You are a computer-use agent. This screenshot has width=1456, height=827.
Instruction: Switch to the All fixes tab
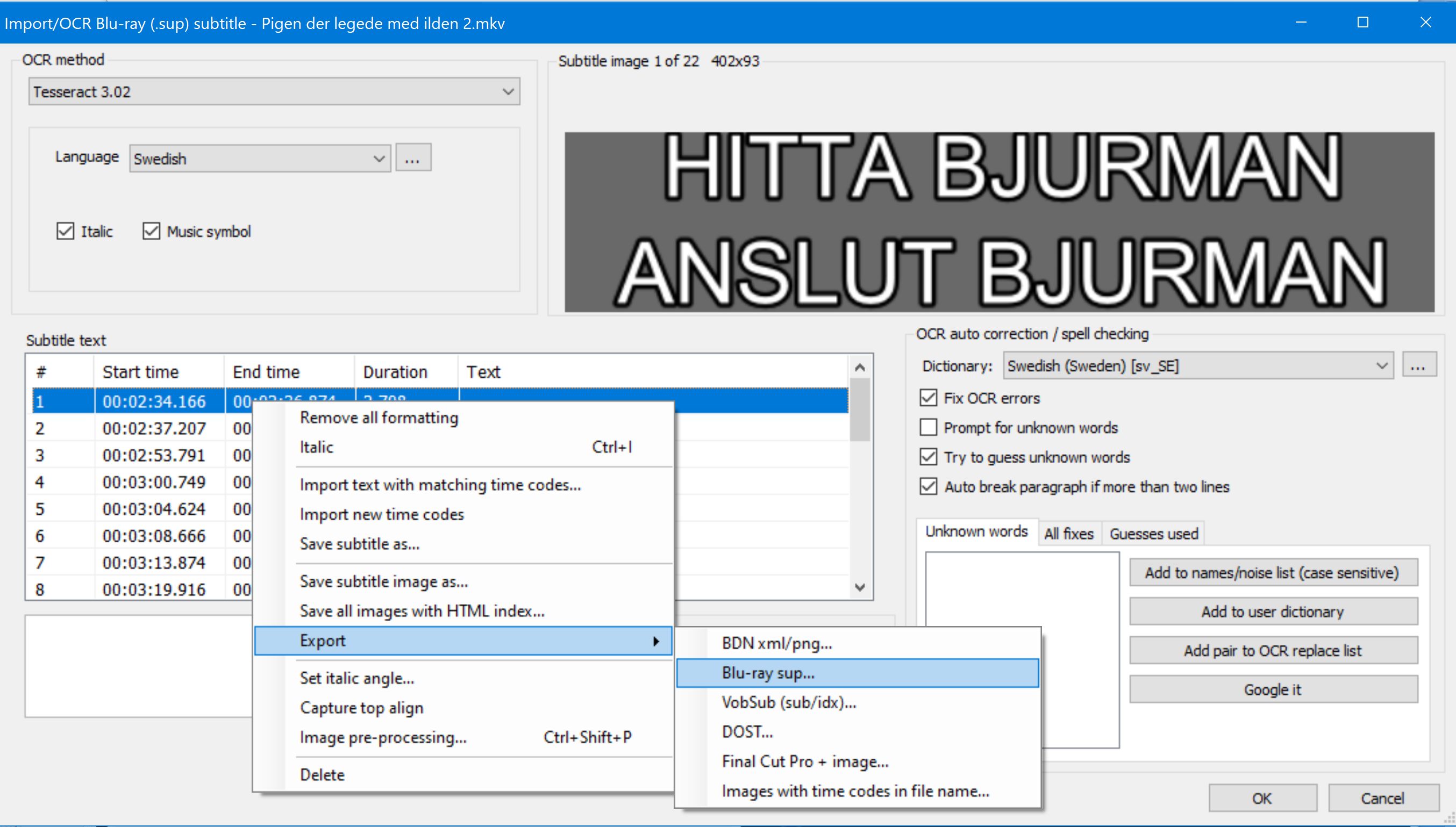coord(1068,534)
